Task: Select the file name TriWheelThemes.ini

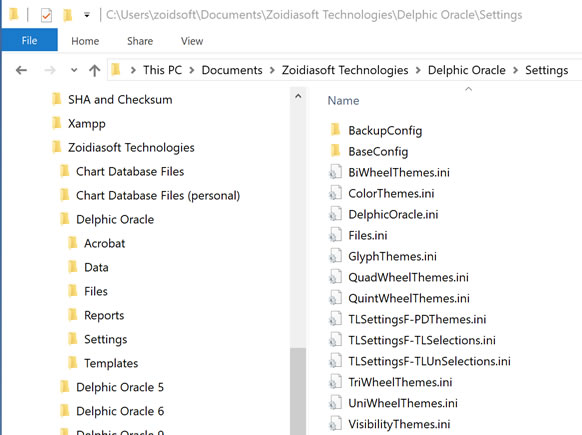Action: [x=400, y=382]
